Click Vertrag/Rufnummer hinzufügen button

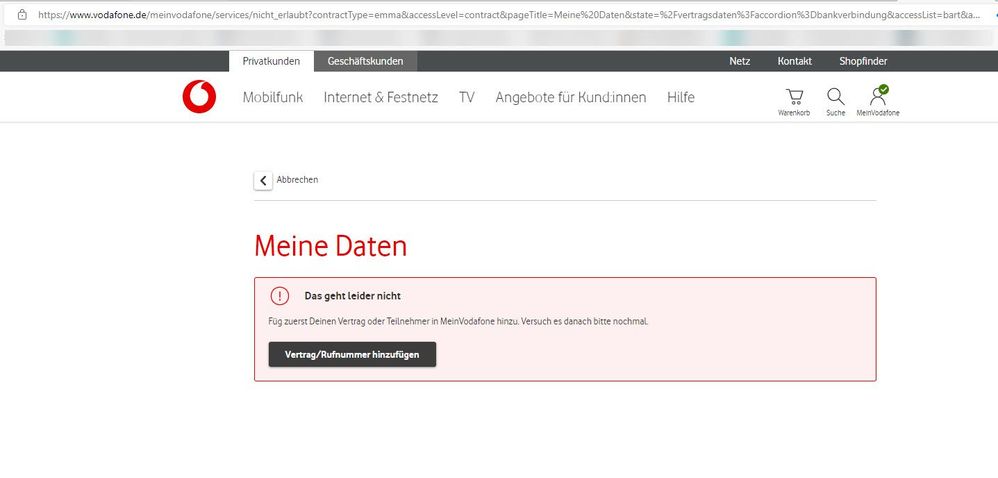pos(352,355)
